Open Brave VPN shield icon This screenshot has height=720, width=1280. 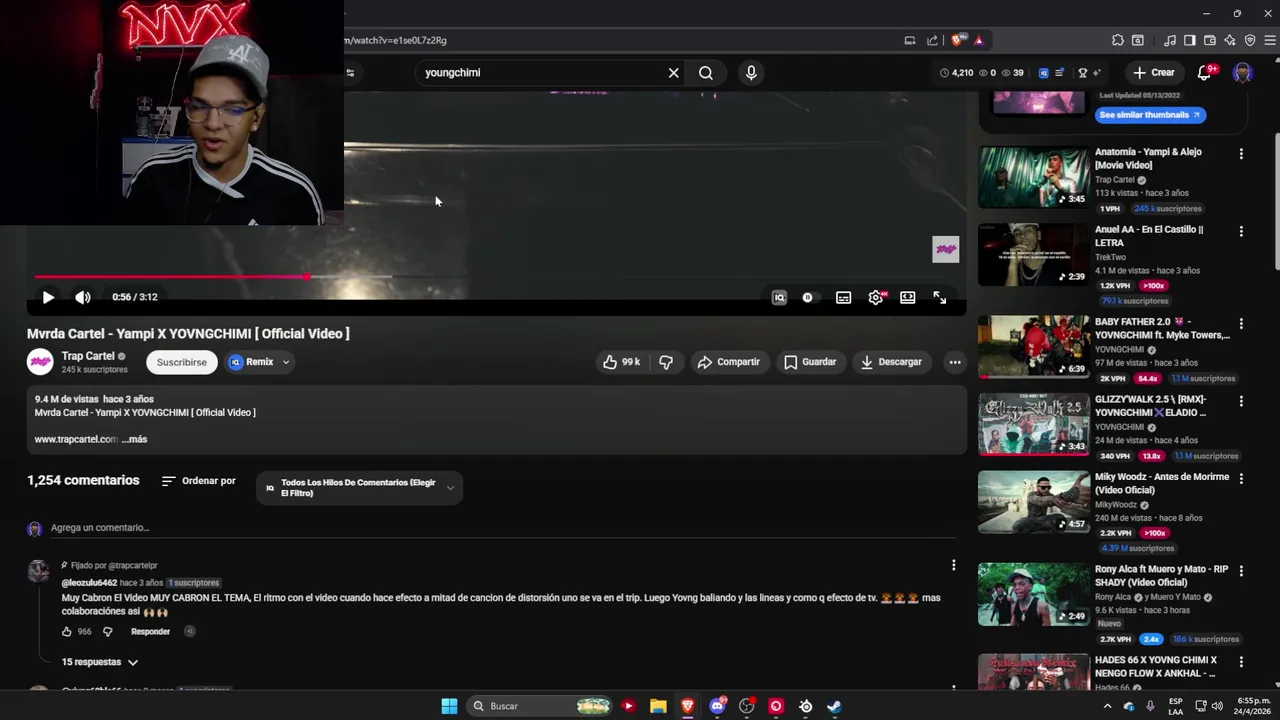pos(1250,40)
